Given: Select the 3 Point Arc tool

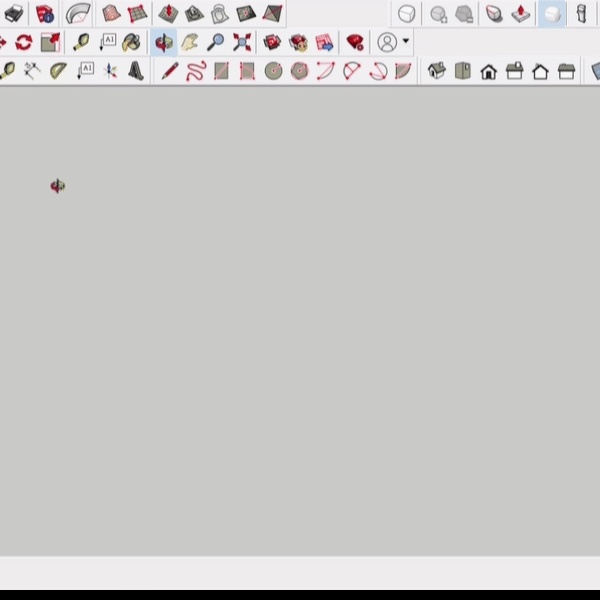Looking at the screenshot, I should click(x=378, y=71).
